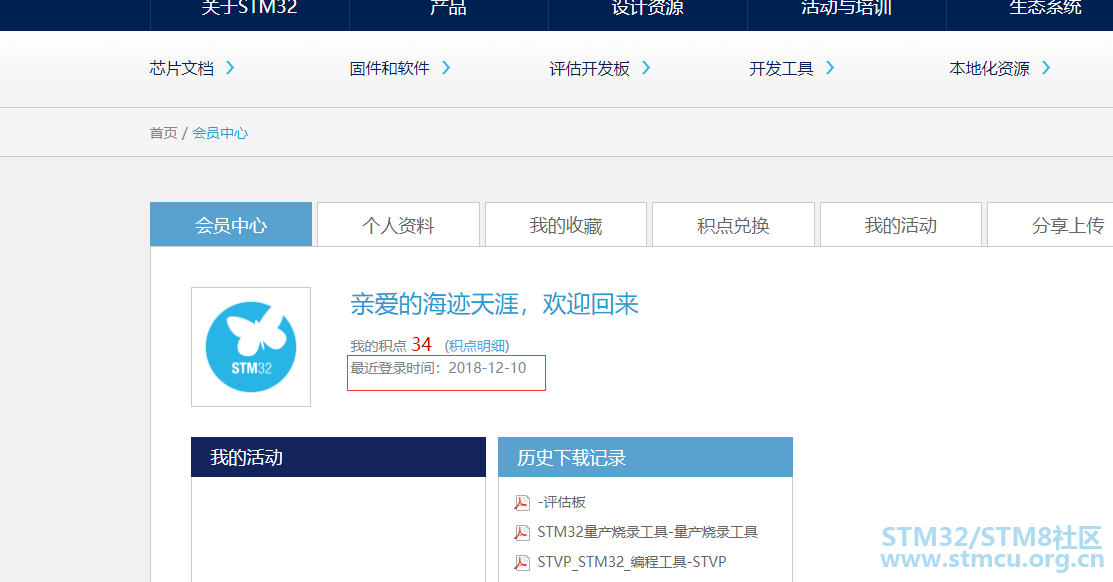Select the 会员中心 tab
Viewport: 1113px width, 582px height.
(231, 224)
